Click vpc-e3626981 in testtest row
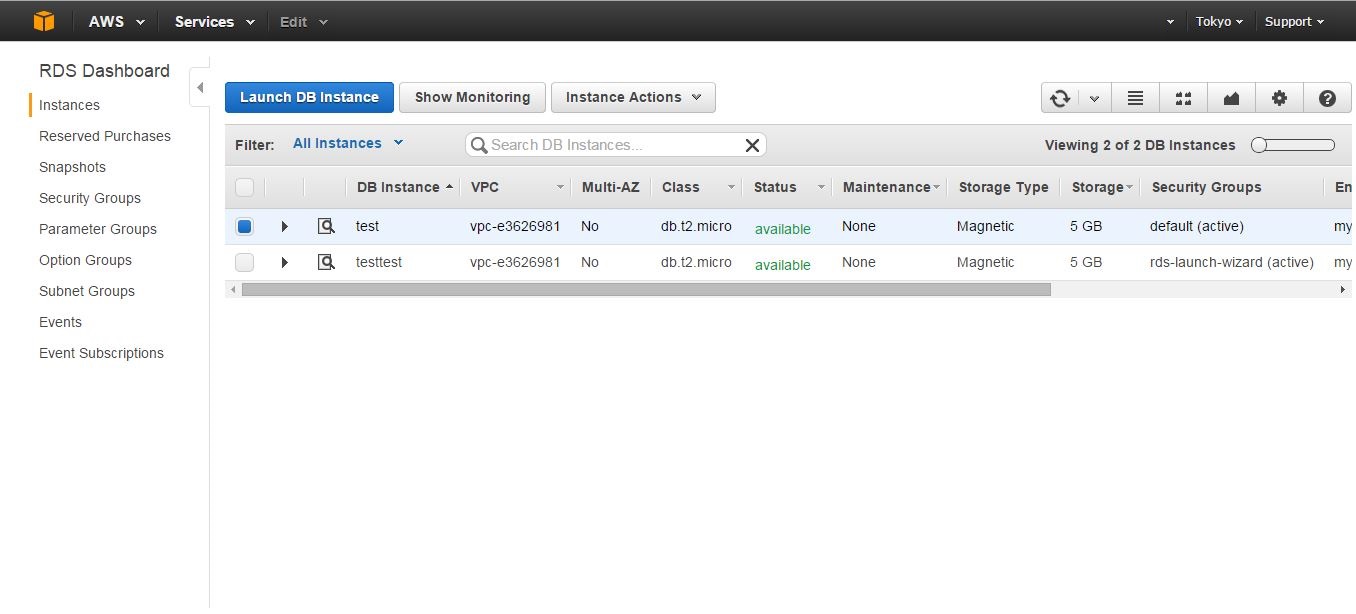1356x614 pixels. [515, 262]
